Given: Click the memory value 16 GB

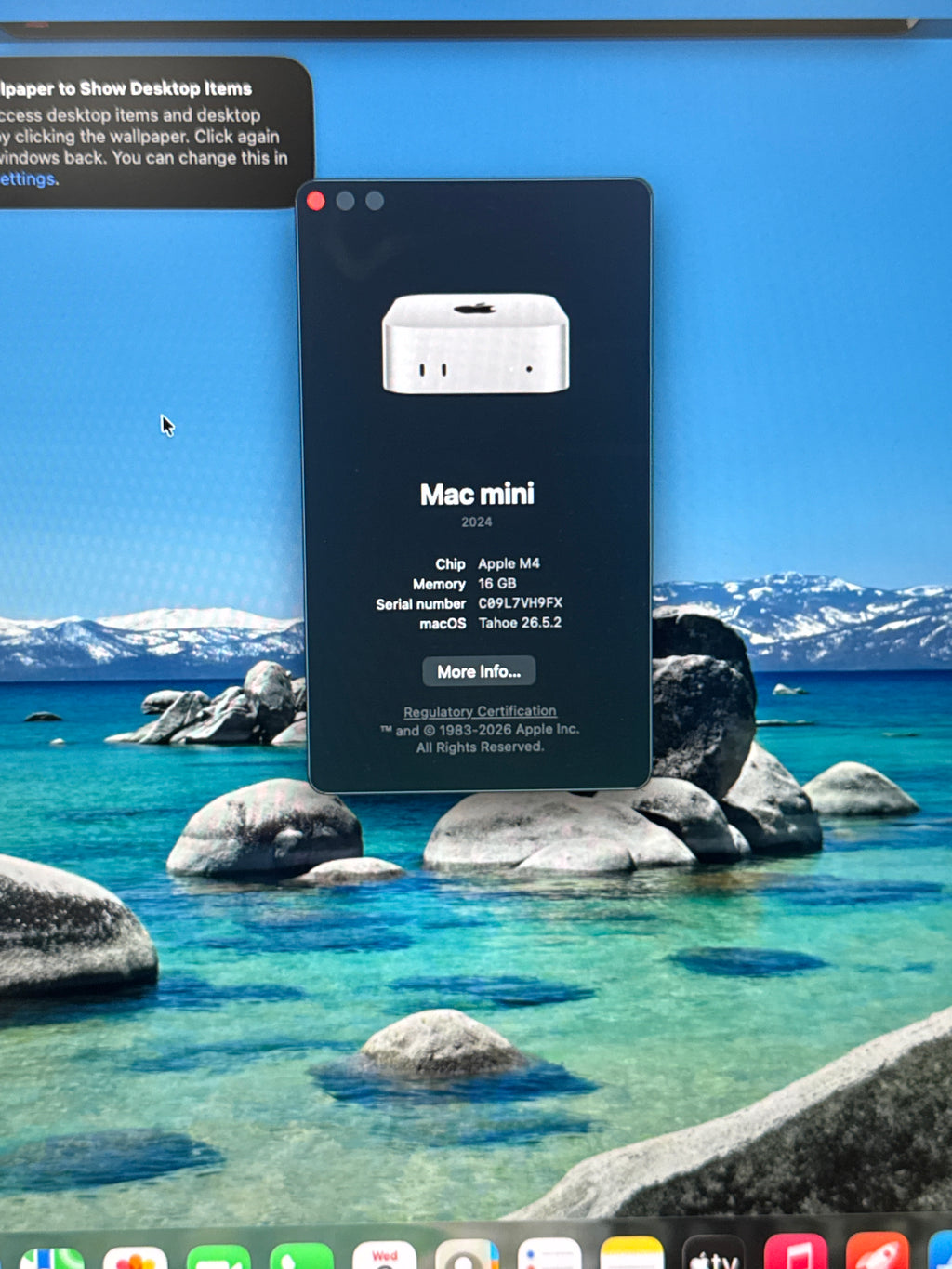Looking at the screenshot, I should tap(497, 584).
